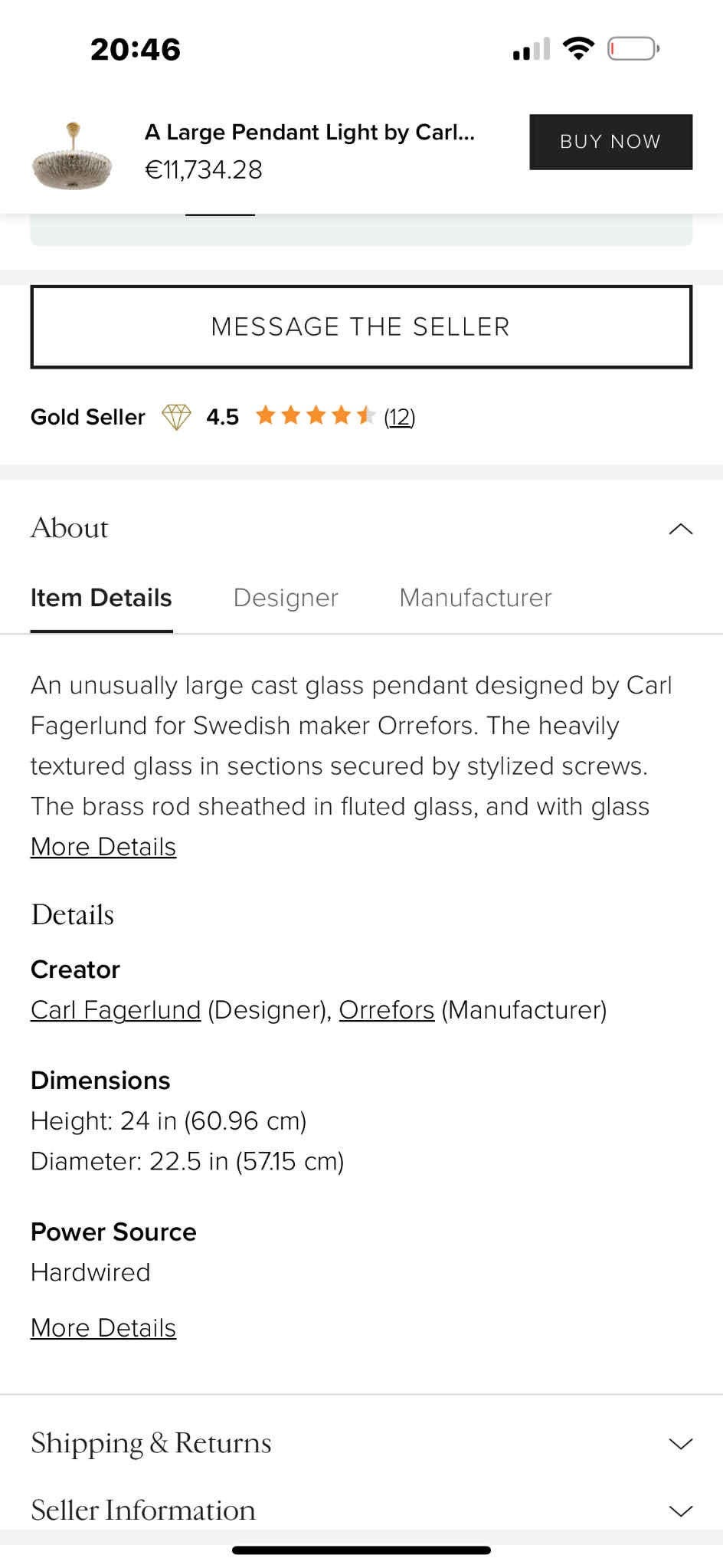
Task: Open the Orrefors manufacturer link
Action: (387, 1010)
